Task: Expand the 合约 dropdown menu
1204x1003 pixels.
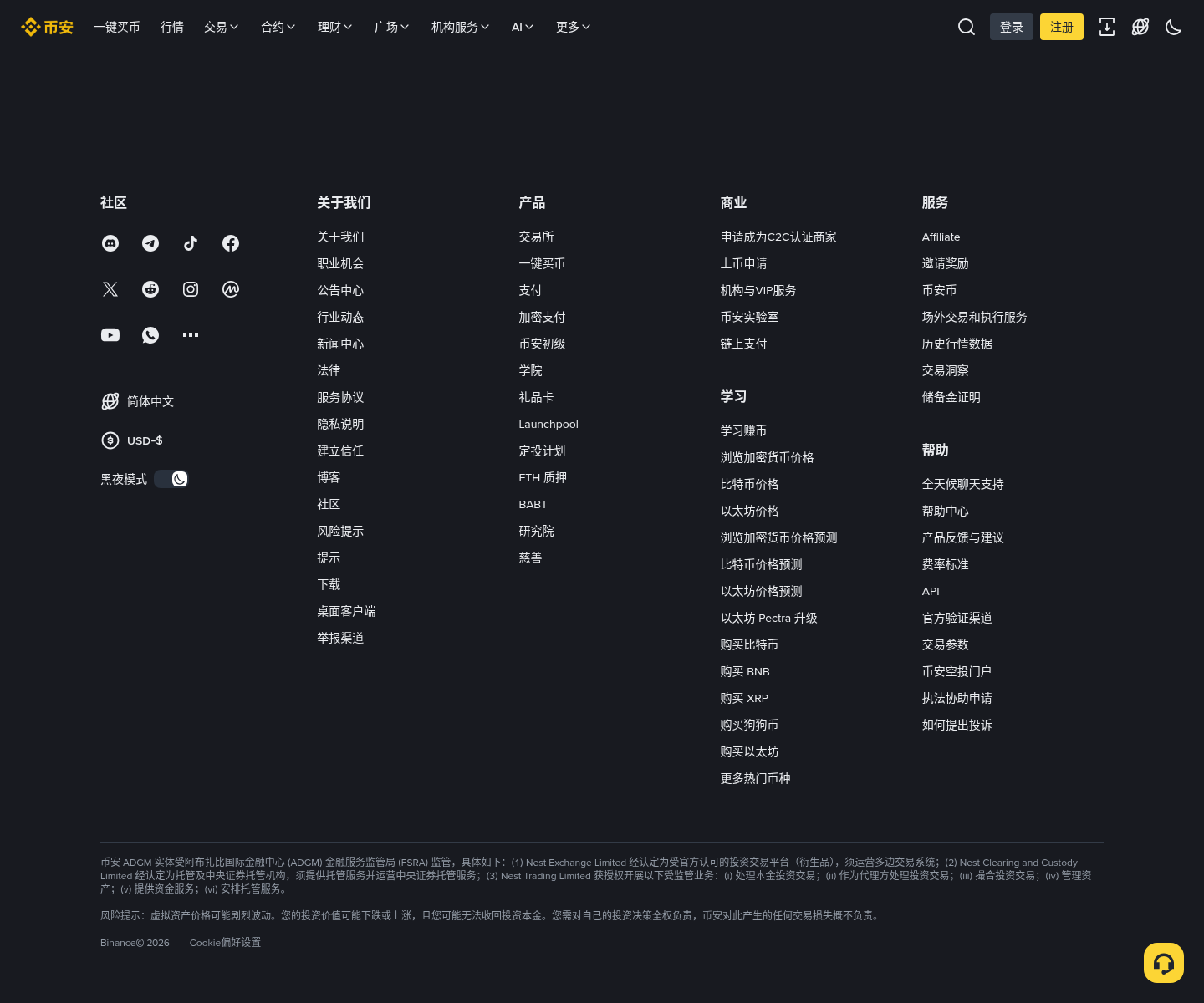Action: [278, 27]
